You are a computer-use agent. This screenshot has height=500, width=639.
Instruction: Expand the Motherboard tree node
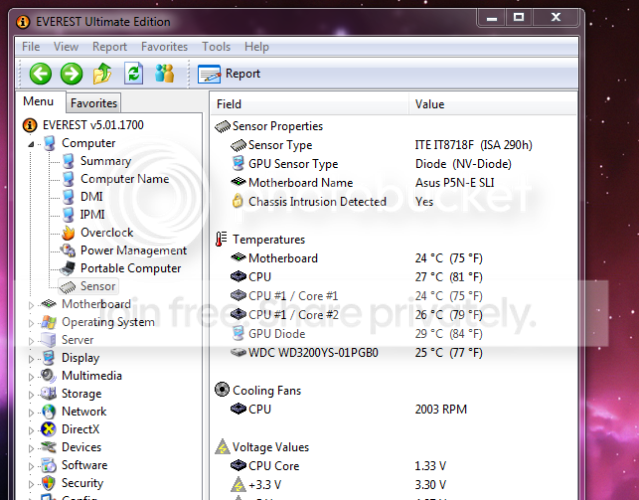[x=31, y=304]
